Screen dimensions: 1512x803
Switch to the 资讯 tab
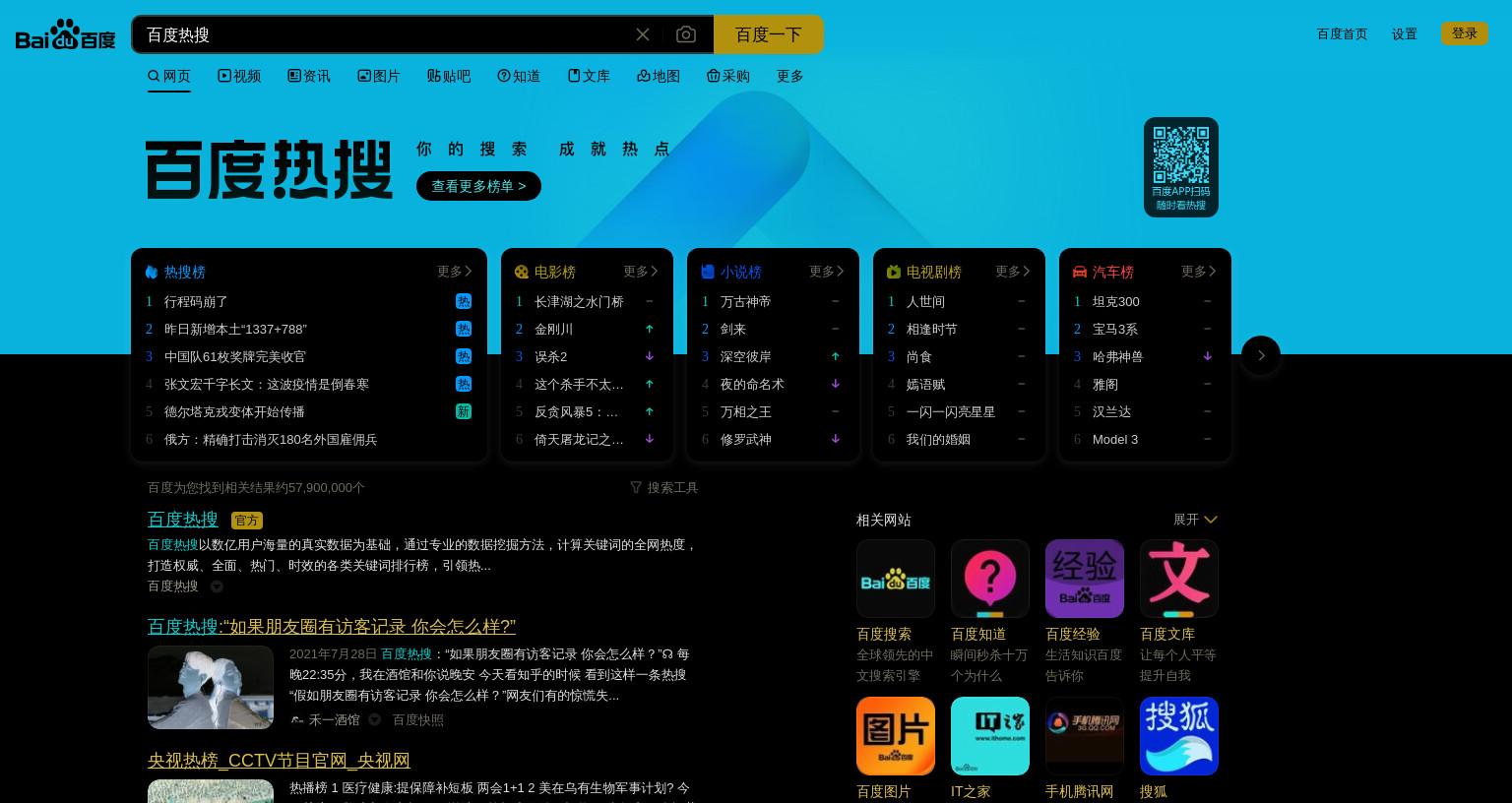(309, 76)
